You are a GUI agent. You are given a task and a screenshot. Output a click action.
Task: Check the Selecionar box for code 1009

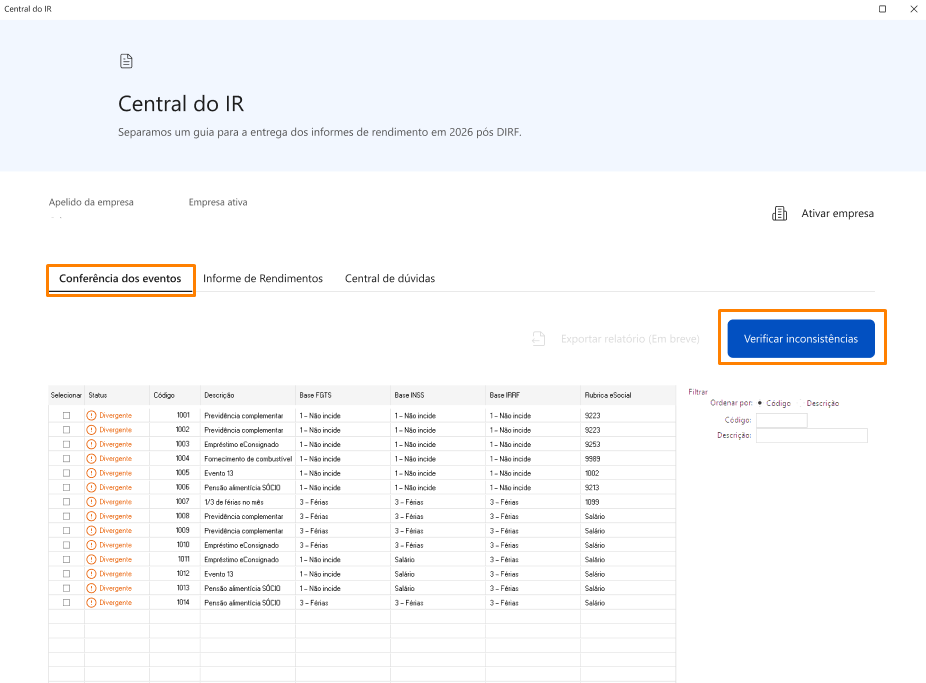(66, 531)
